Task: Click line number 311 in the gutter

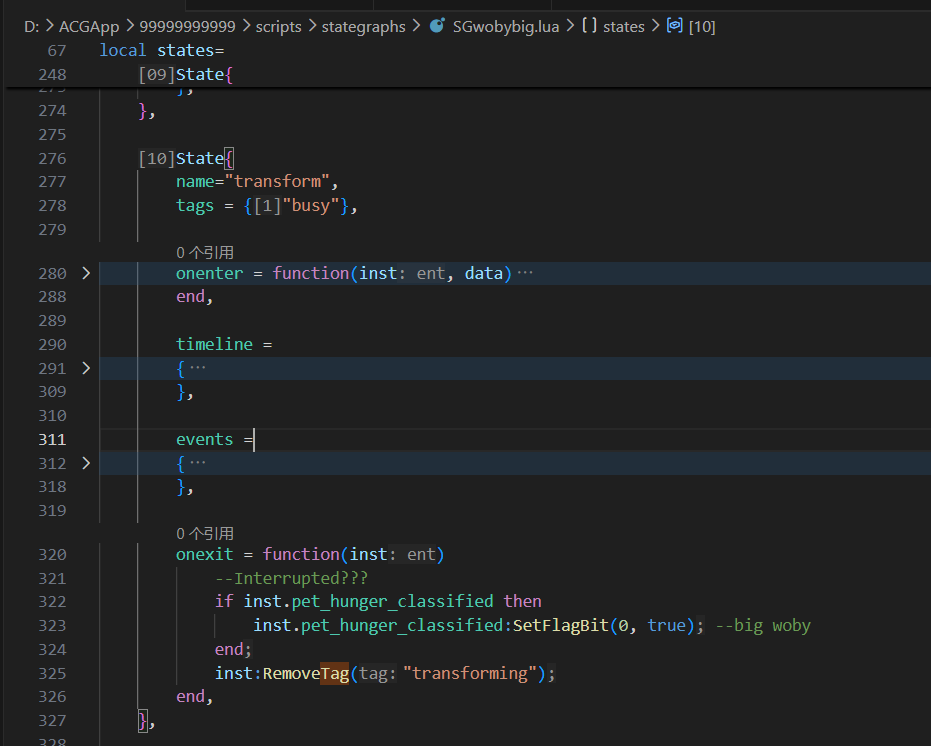Action: 51,439
